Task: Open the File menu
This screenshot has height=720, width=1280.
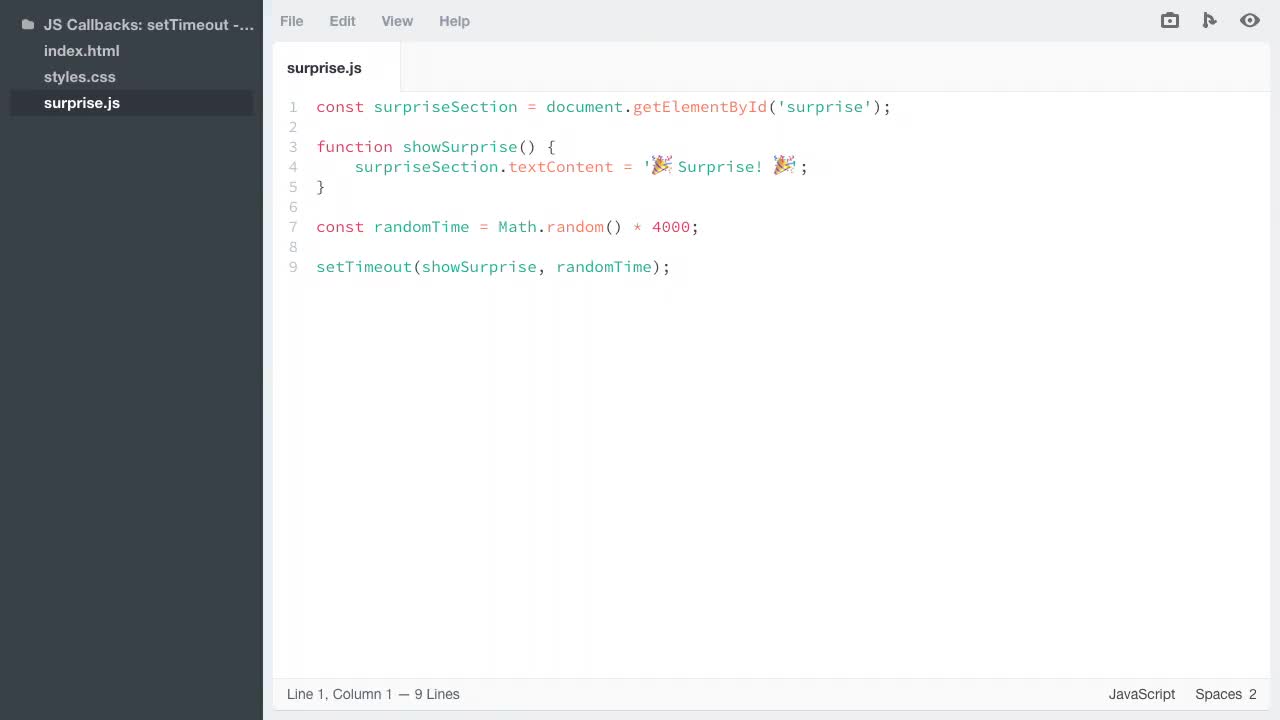Action: (x=291, y=21)
